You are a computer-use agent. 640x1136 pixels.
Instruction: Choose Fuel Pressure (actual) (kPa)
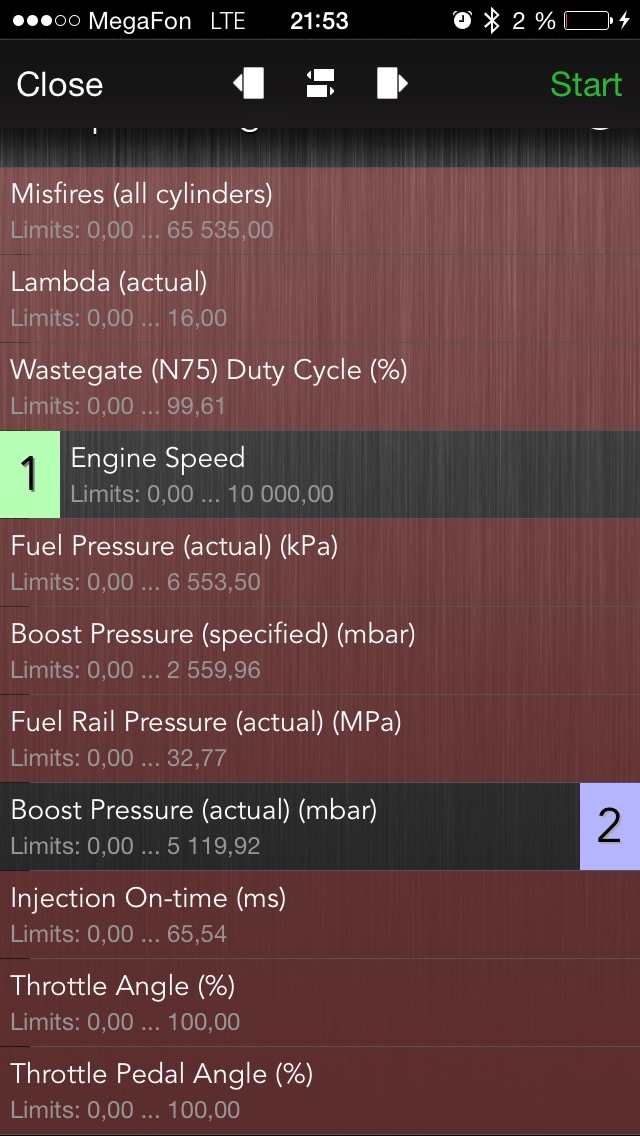point(320,563)
